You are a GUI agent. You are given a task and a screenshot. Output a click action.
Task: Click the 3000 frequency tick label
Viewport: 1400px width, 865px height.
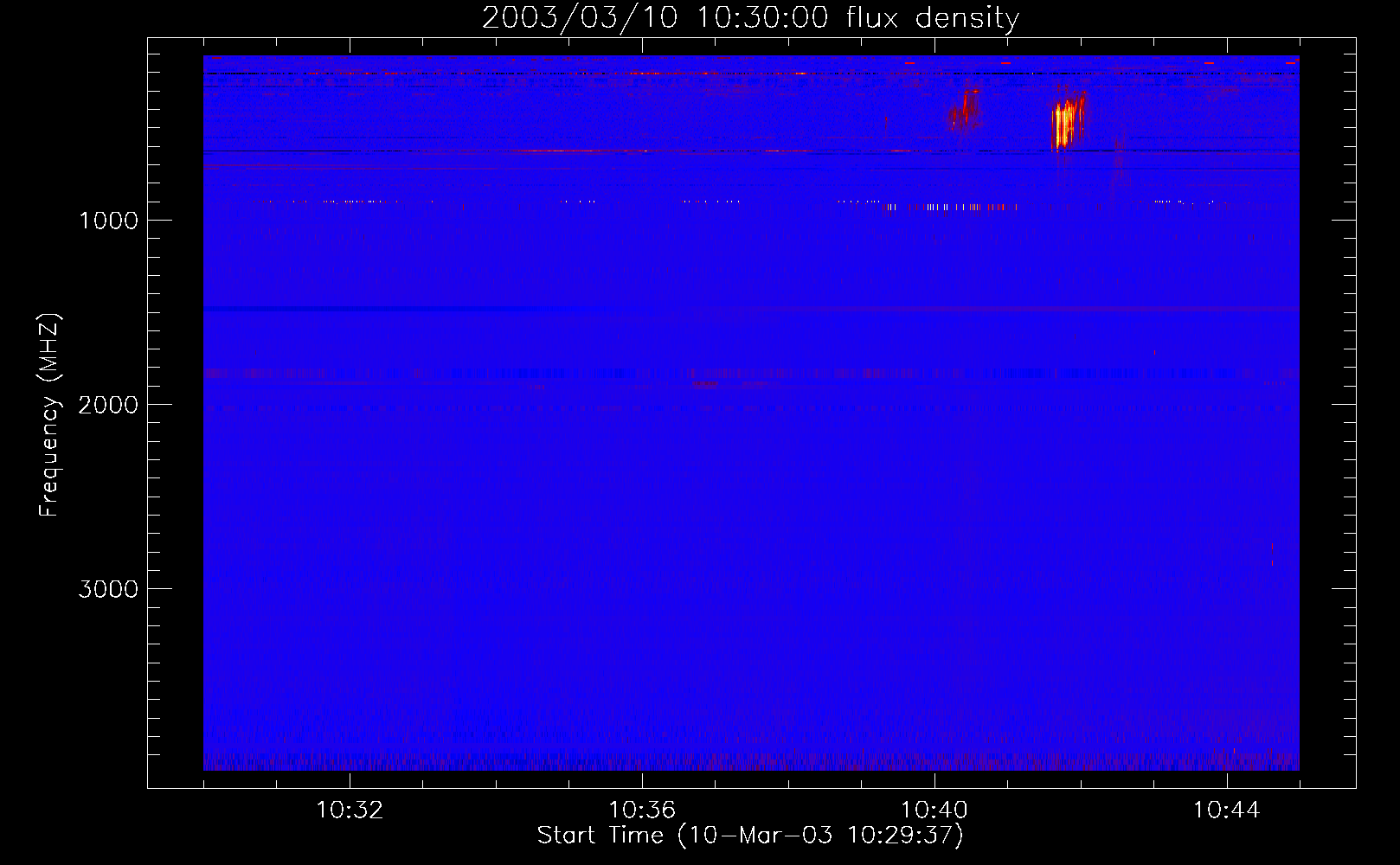(x=108, y=589)
